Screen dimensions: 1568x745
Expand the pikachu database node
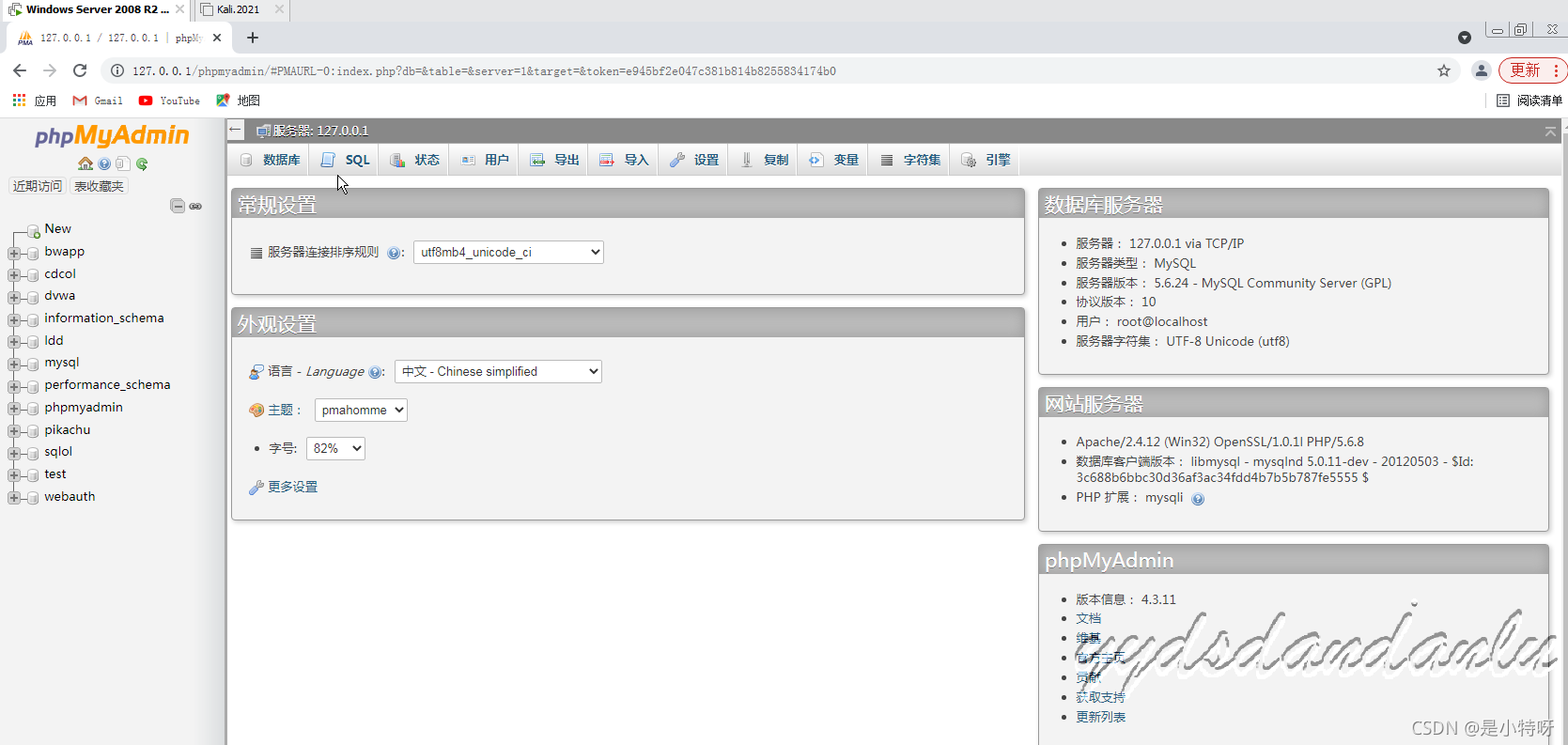point(14,431)
